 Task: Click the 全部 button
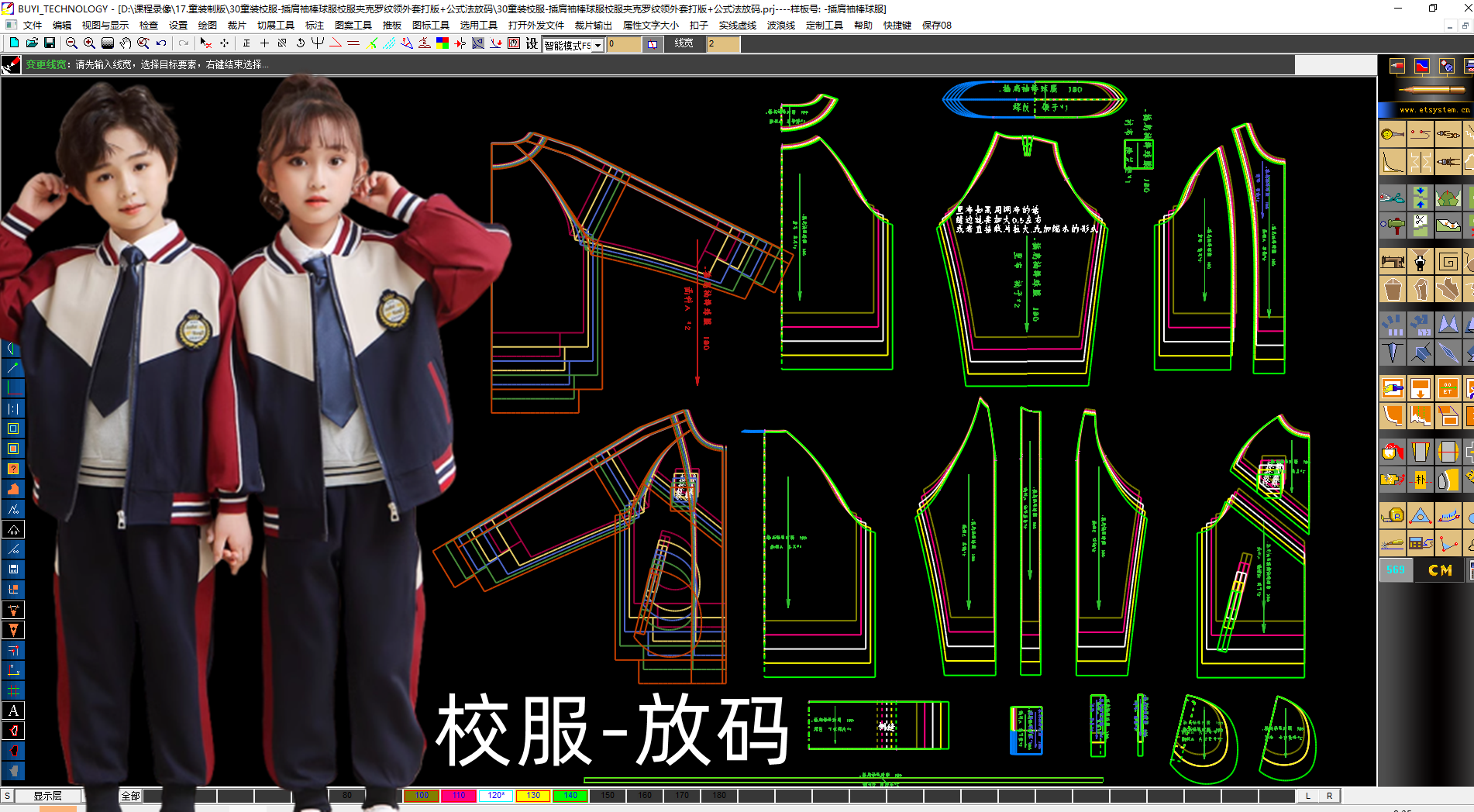coord(130,796)
